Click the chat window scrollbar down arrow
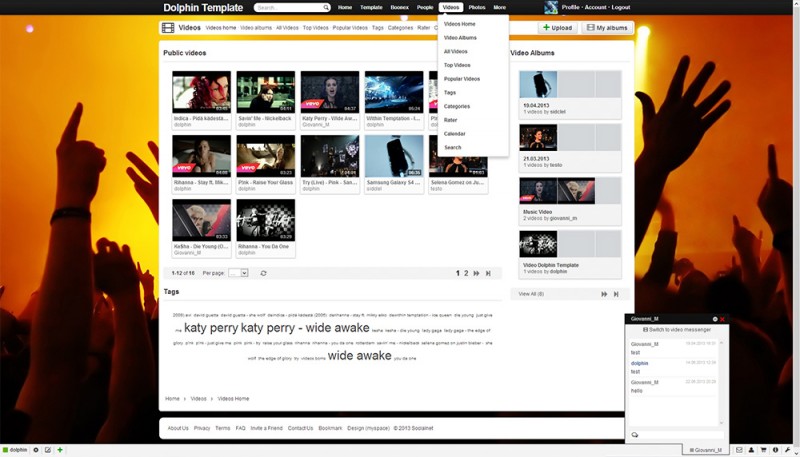 721,423
